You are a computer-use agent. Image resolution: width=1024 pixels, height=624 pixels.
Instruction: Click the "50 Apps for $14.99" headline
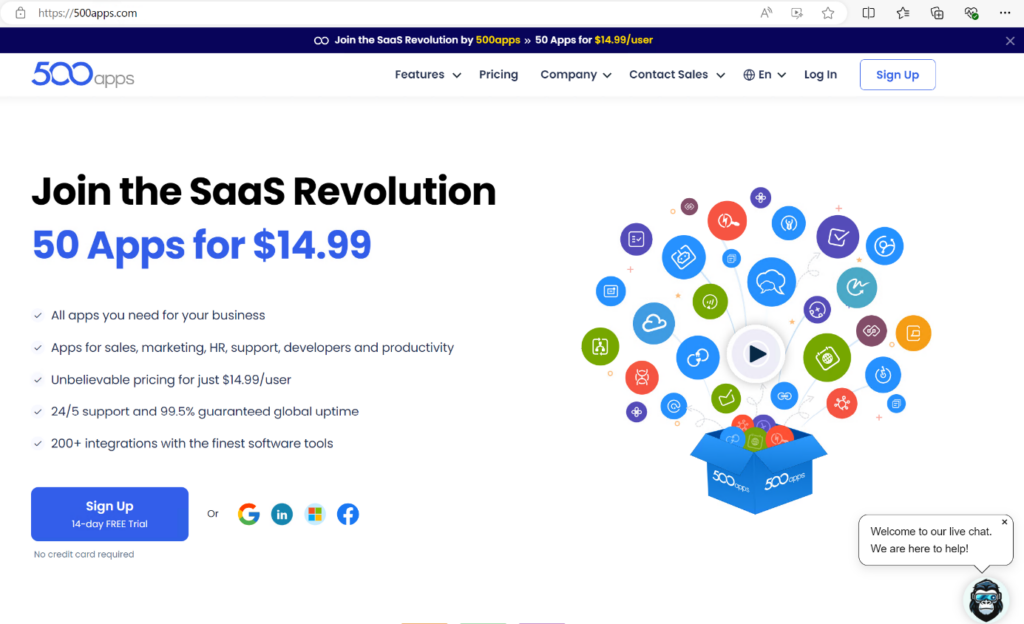pos(201,245)
